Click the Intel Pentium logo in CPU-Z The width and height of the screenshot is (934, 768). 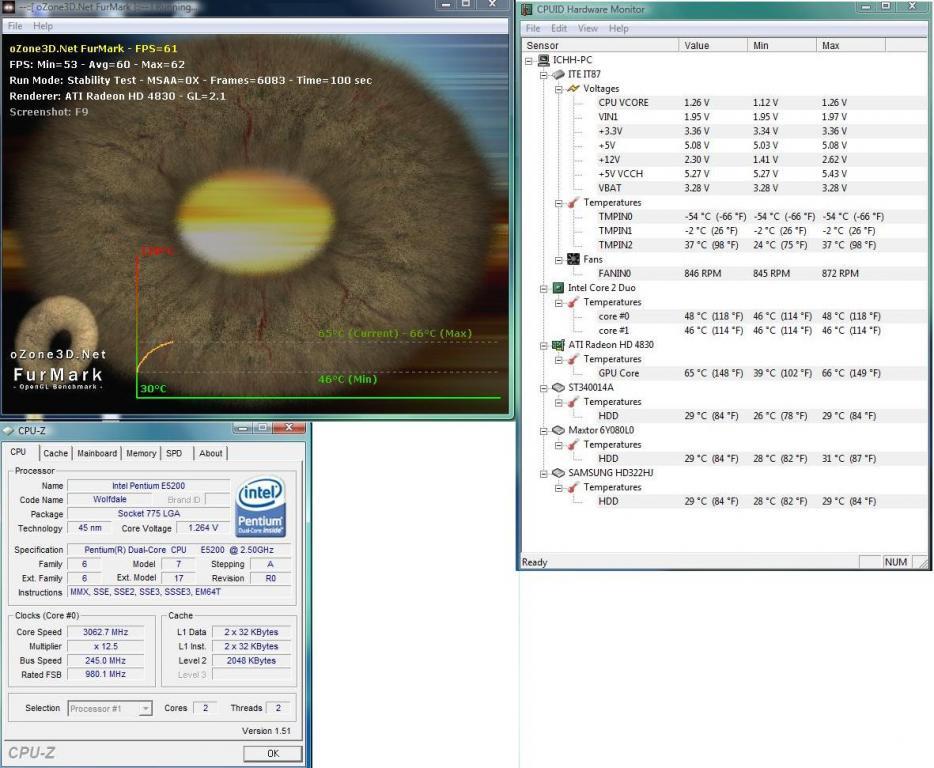(x=260, y=506)
